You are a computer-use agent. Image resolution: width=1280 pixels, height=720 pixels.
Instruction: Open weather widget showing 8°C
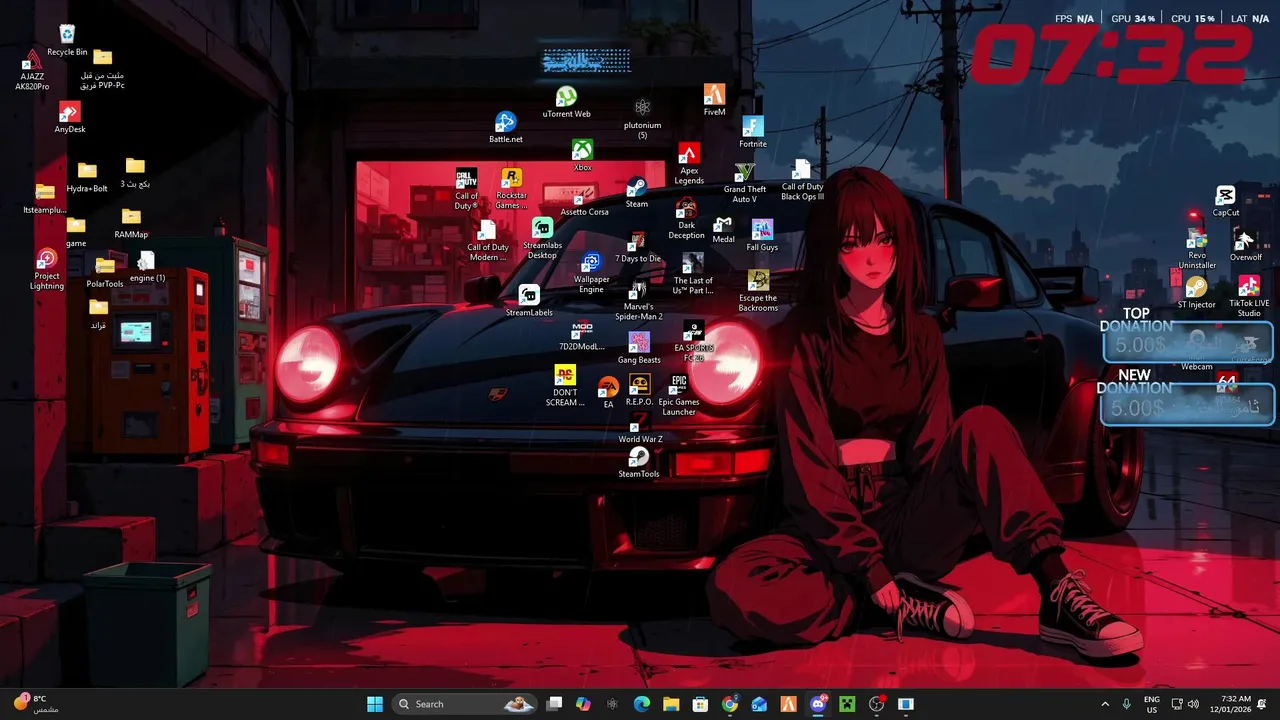coord(37,704)
